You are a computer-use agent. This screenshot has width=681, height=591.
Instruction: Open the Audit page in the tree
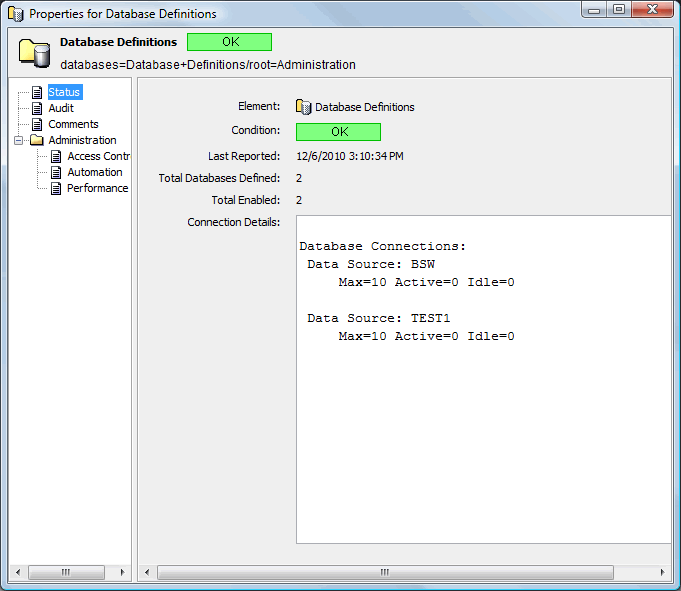(61, 108)
